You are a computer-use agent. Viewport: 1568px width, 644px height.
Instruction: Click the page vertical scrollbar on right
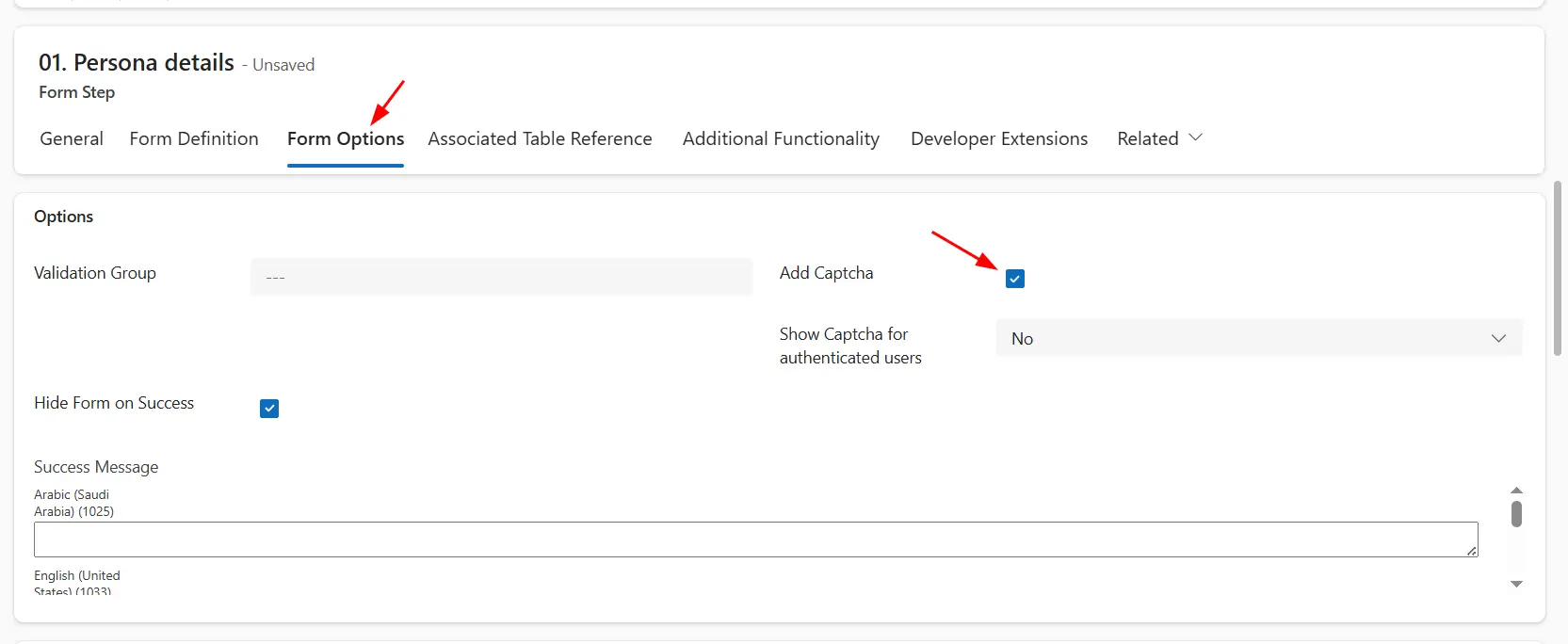(x=1558, y=268)
